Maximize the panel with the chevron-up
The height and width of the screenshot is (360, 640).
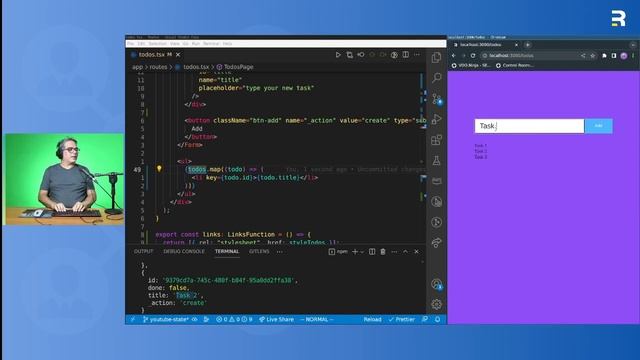click(405, 252)
